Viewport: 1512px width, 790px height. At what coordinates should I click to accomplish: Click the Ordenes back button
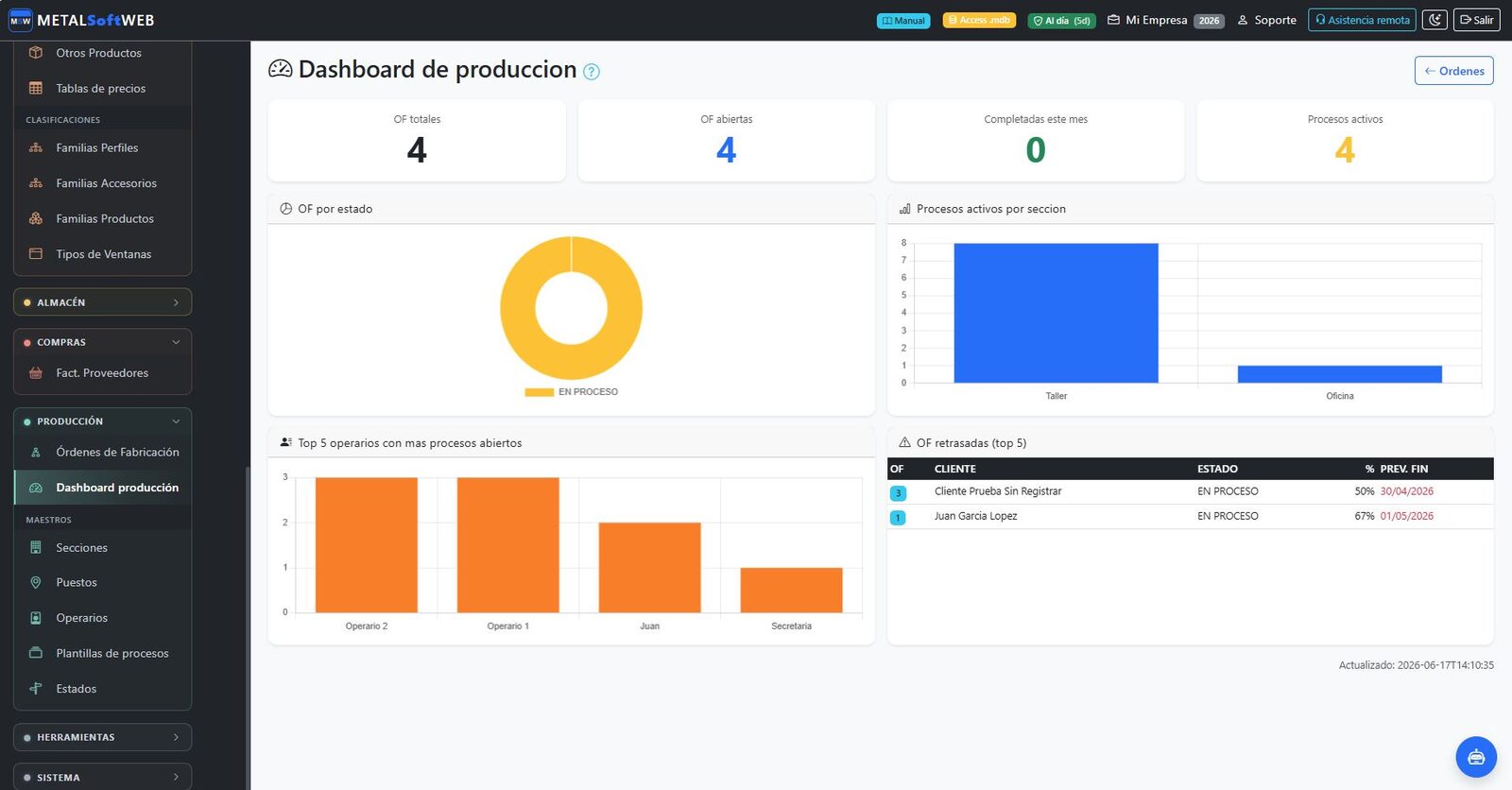[x=1453, y=71]
